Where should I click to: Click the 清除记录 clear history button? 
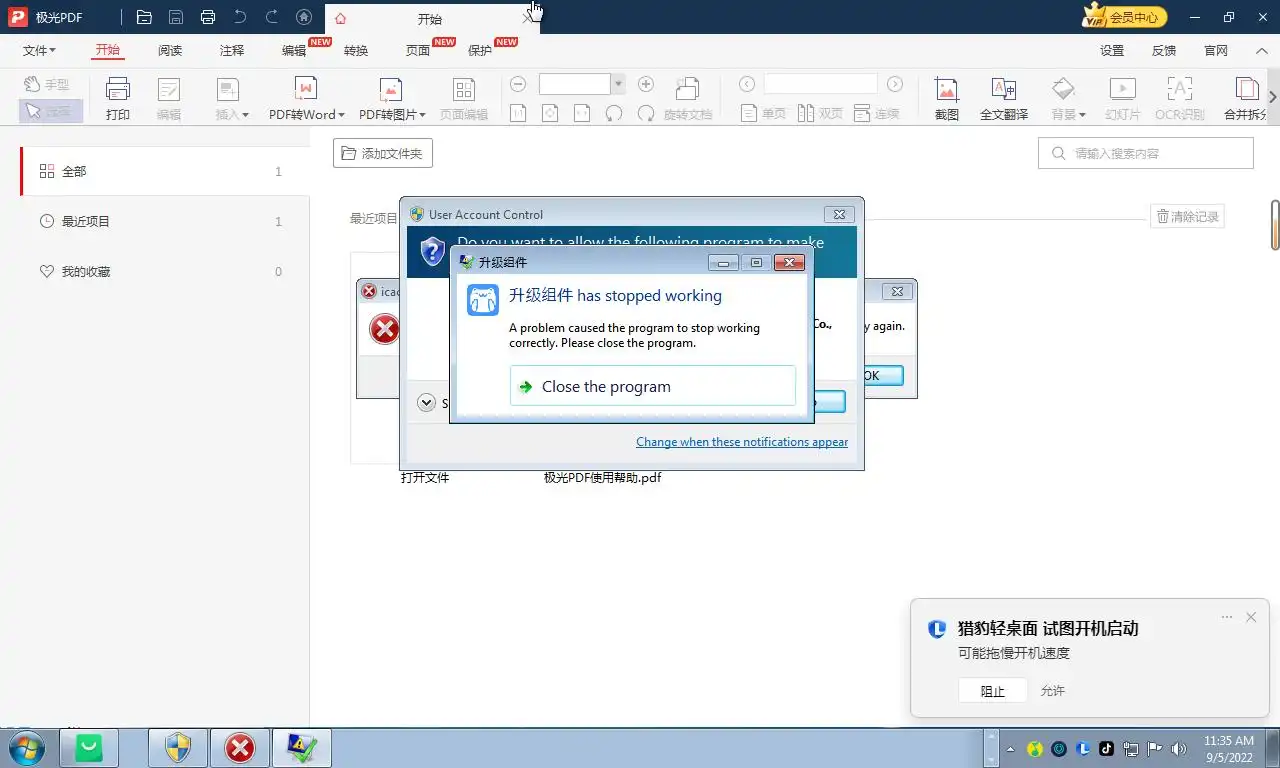pyautogui.click(x=1187, y=216)
